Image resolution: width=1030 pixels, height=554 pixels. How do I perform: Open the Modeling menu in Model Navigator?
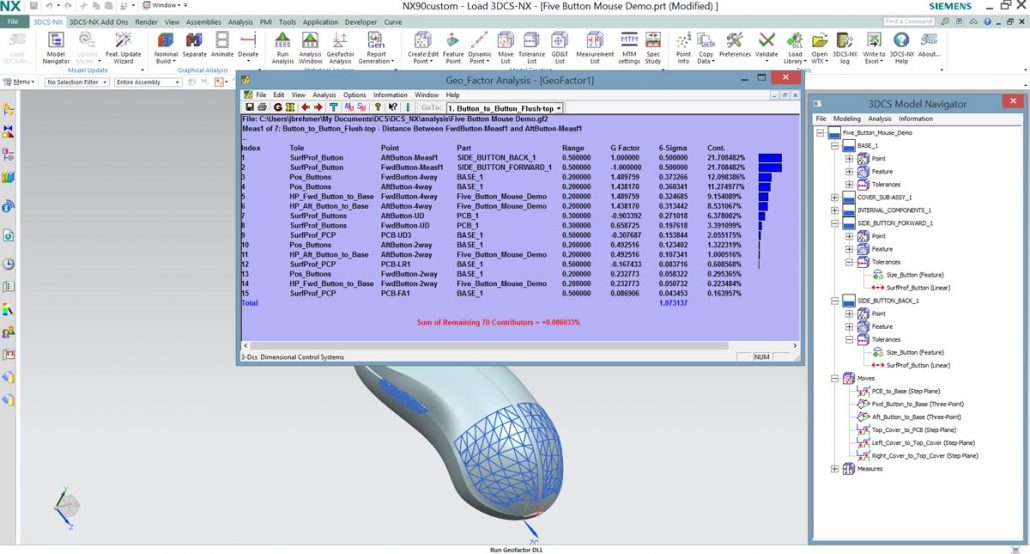pos(846,118)
